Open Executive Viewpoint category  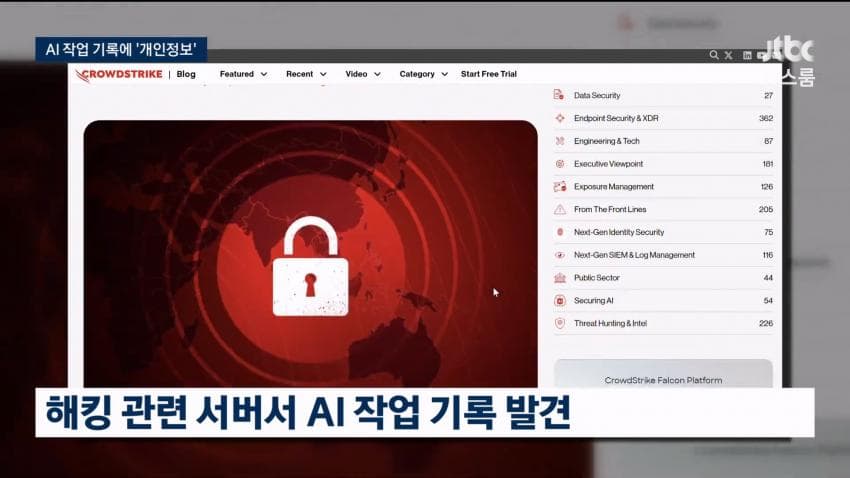608,164
